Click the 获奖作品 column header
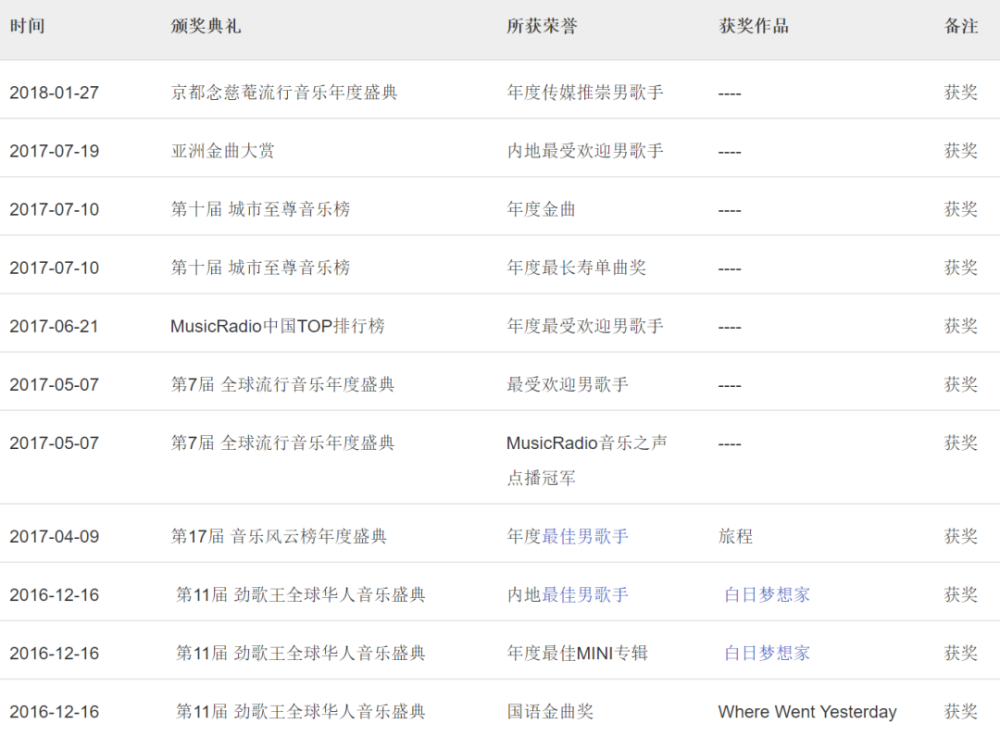1000x736 pixels. pyautogui.click(x=746, y=26)
